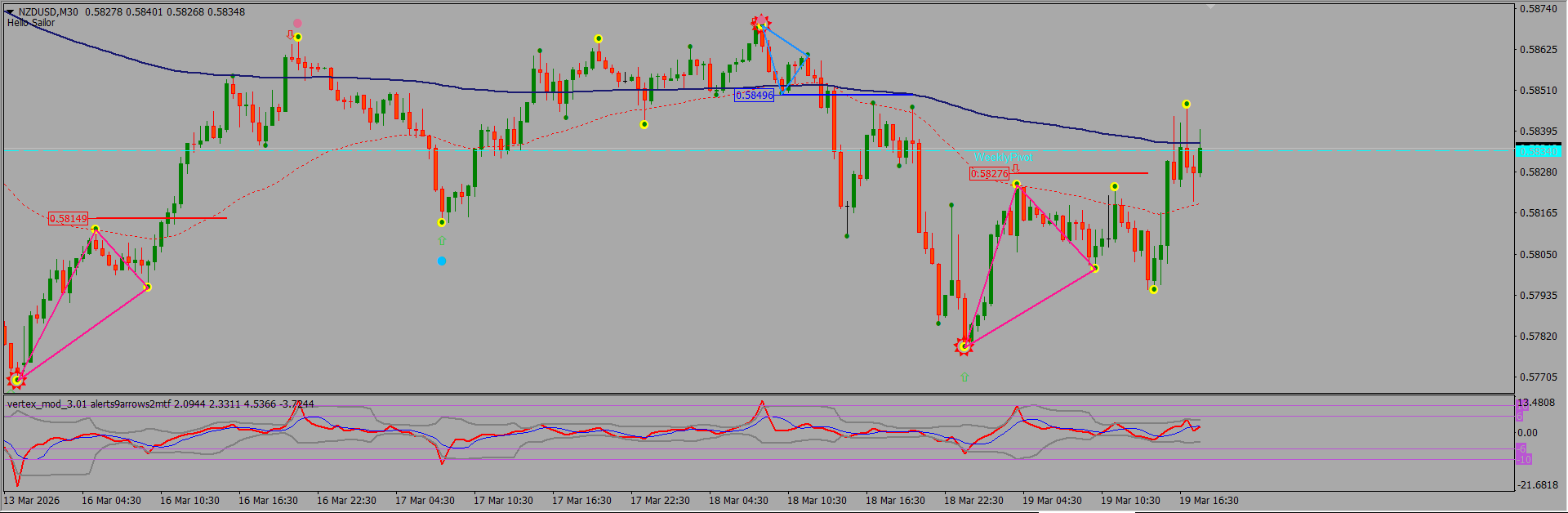The height and width of the screenshot is (513, 1568).
Task: Click the 13.4808 indicator scale value
Action: pos(1535,404)
